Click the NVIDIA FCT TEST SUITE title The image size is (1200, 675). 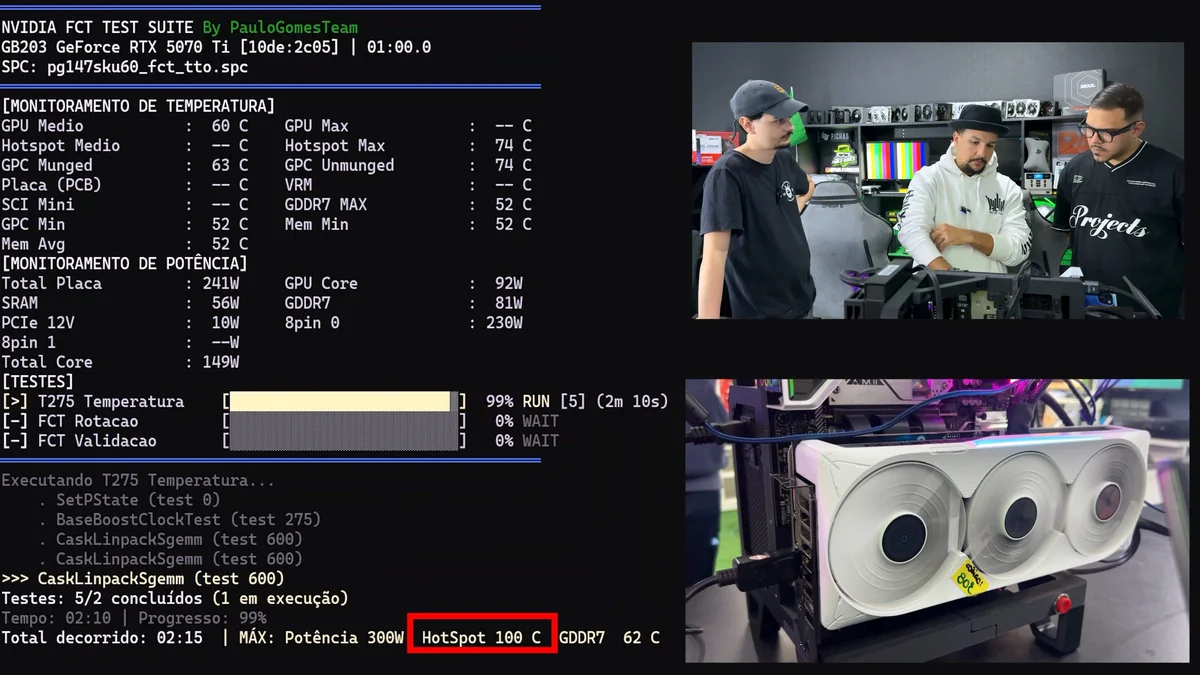98,28
